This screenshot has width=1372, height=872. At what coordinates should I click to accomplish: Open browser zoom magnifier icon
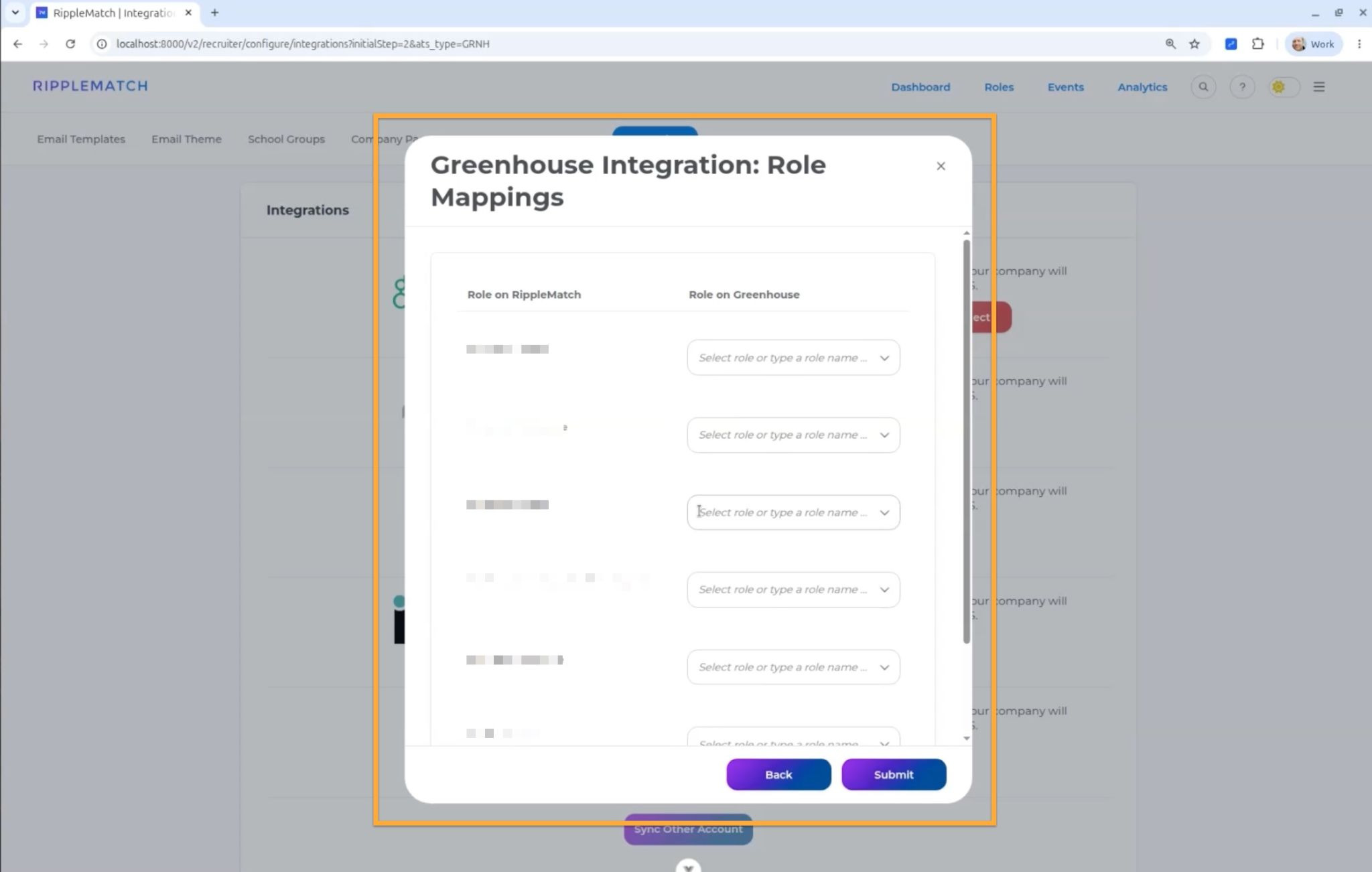1170,44
